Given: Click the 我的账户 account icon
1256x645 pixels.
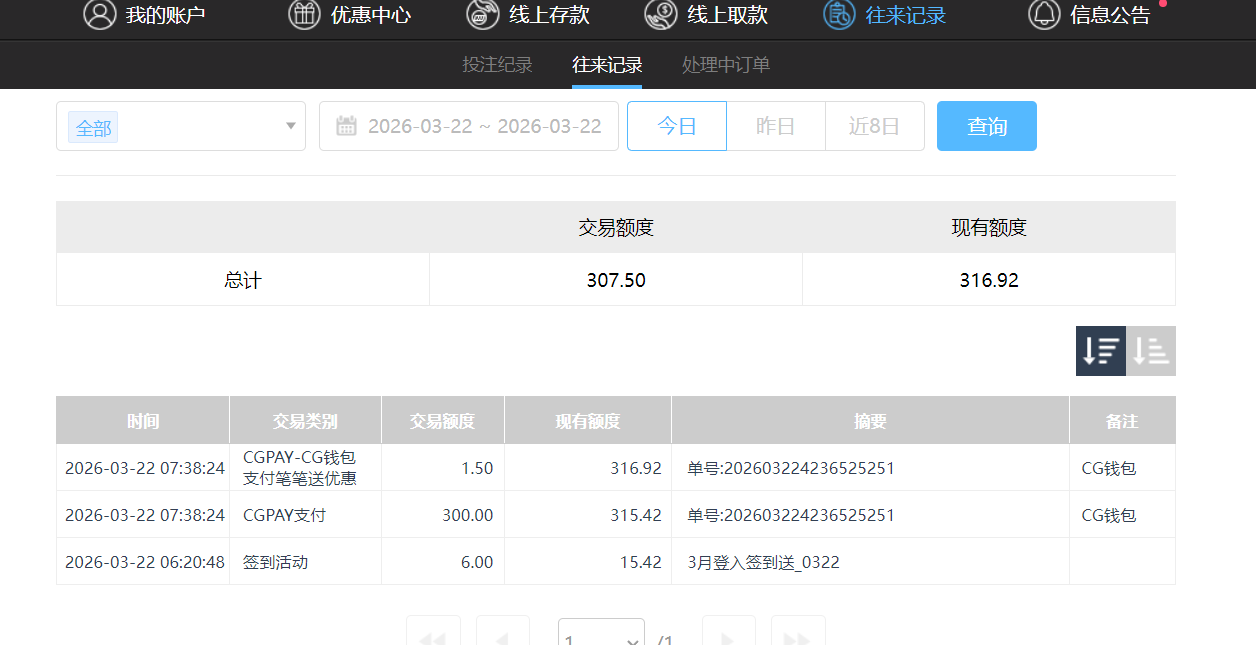Looking at the screenshot, I should (98, 15).
